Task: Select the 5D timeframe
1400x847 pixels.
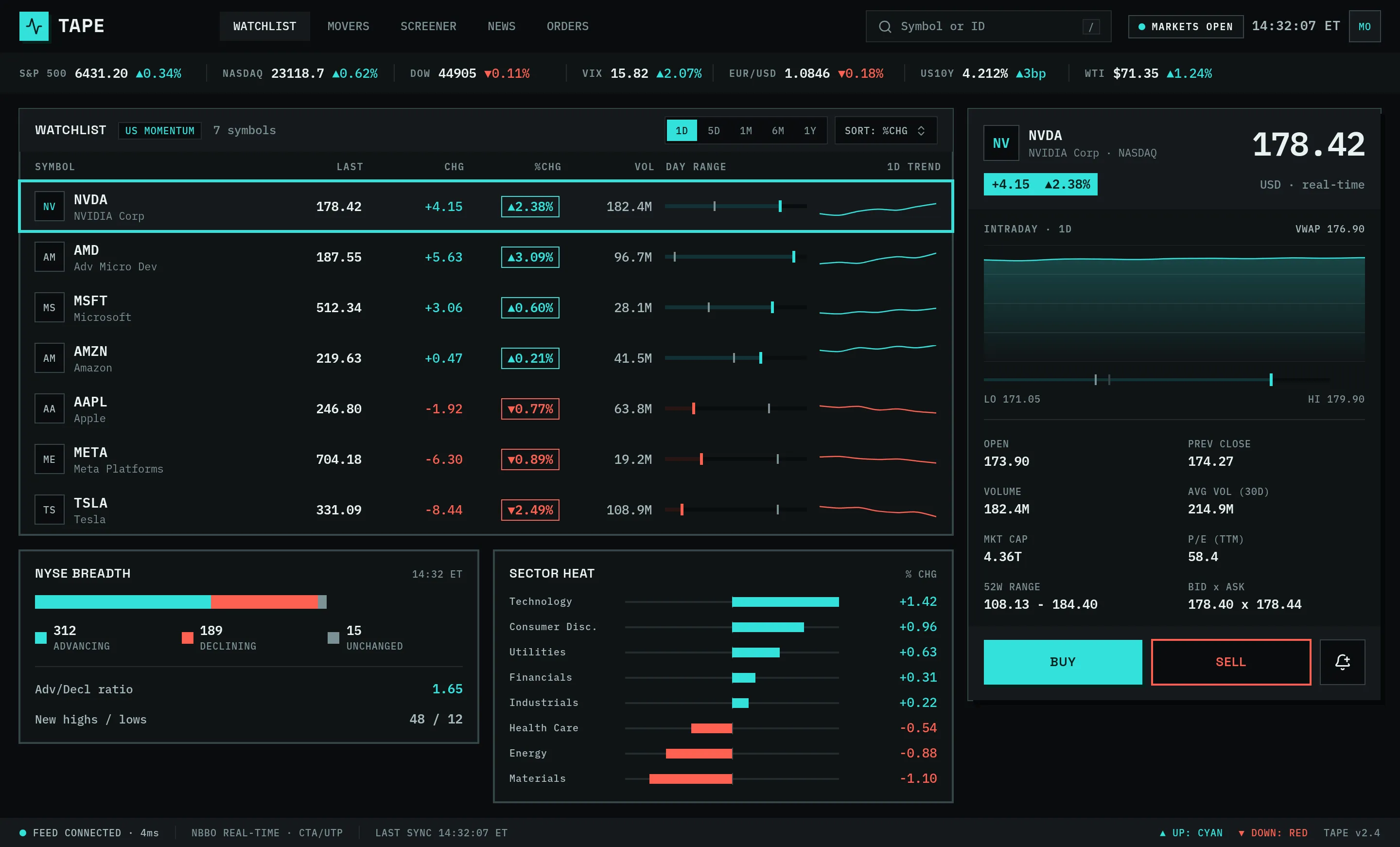Action: (x=714, y=131)
